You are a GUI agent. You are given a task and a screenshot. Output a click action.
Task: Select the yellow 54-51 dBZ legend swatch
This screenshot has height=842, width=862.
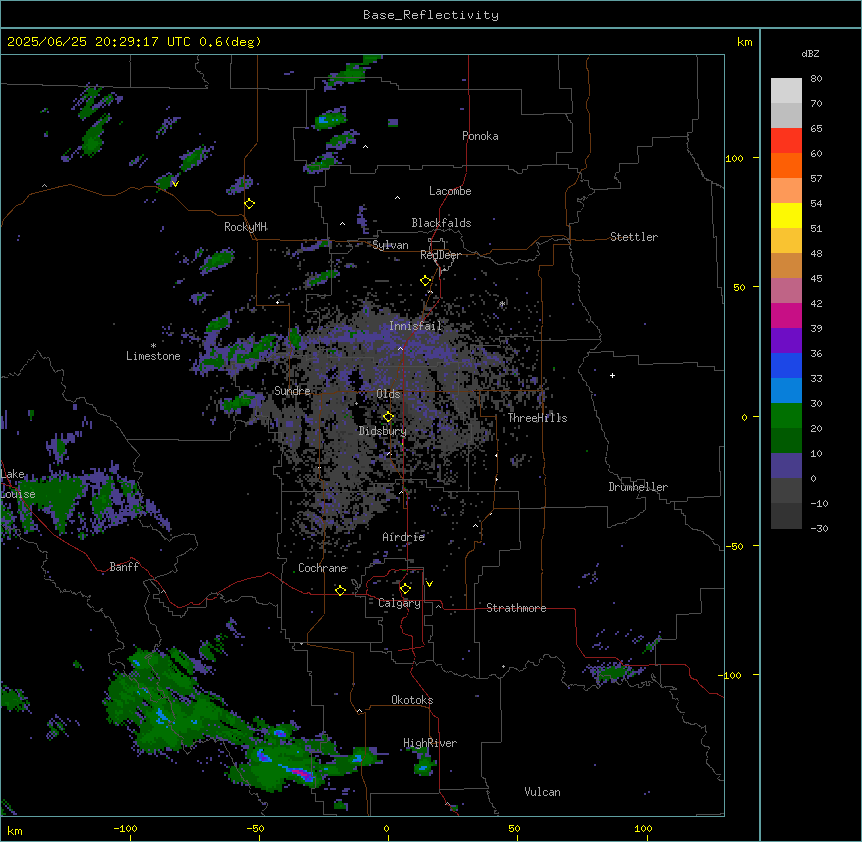[786, 215]
